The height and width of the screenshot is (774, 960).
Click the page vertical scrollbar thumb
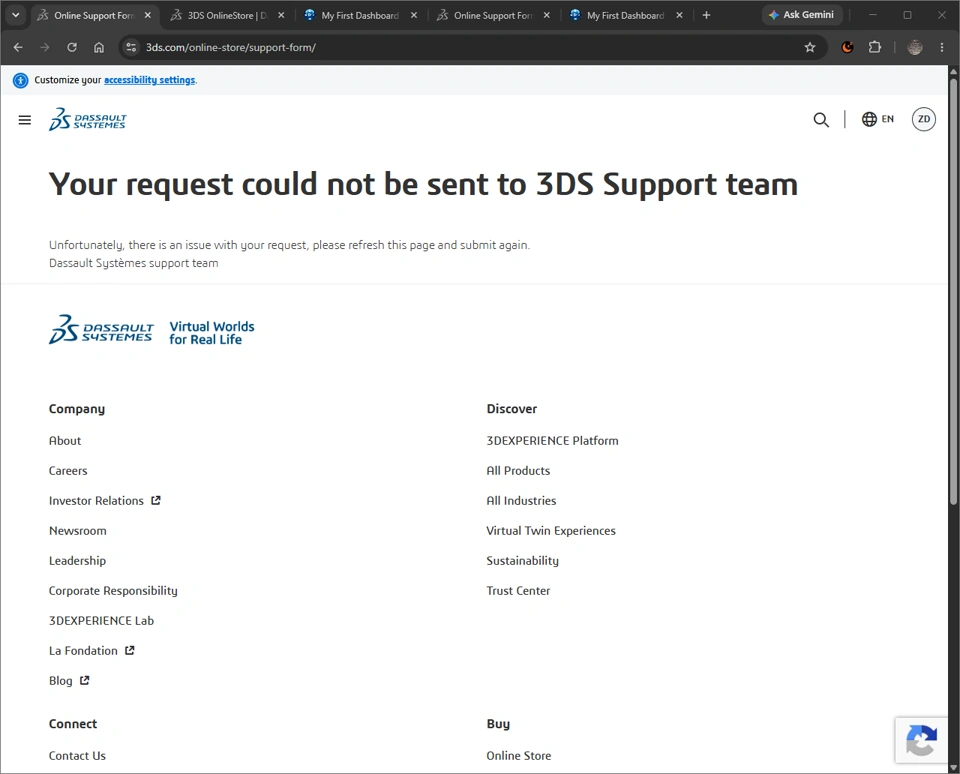tap(953, 291)
